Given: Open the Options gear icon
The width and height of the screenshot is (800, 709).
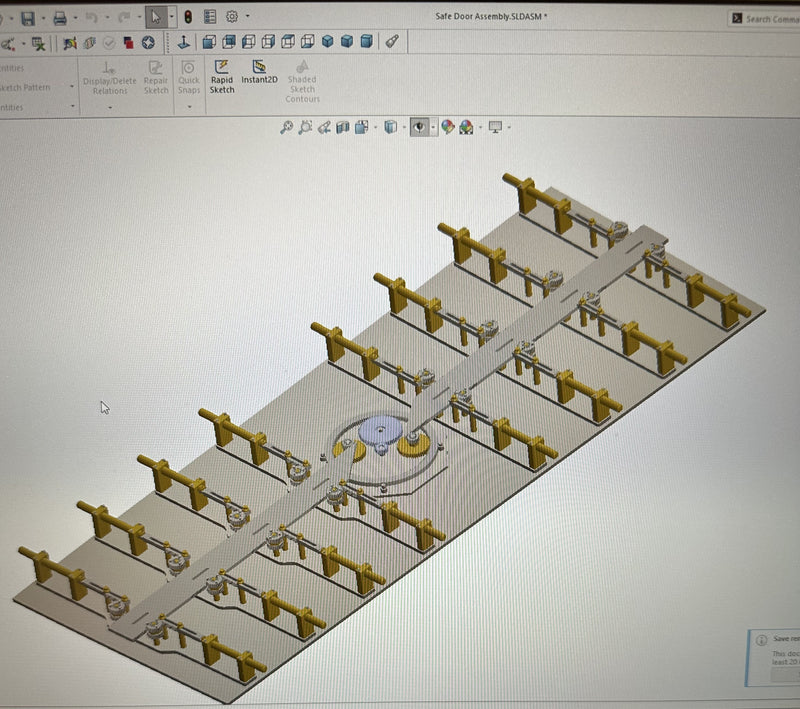Looking at the screenshot, I should (230, 17).
